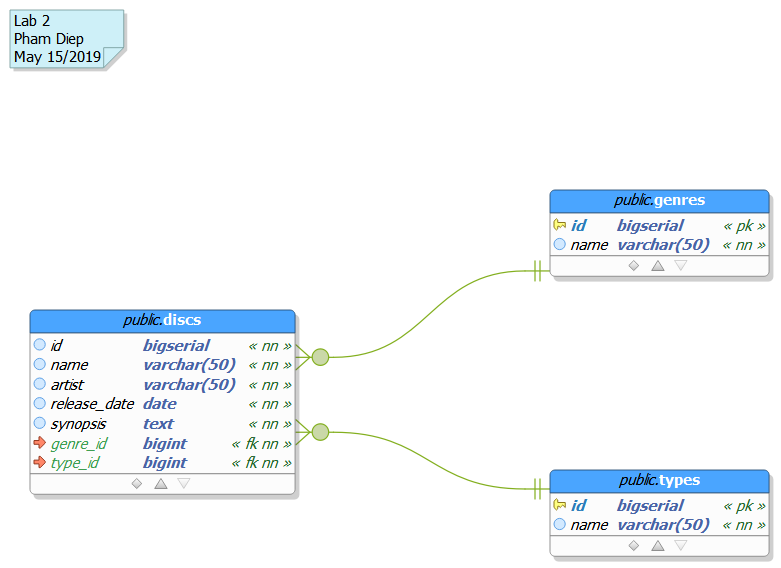Select the artist column row in discs
The width and height of the screenshot is (781, 568).
click(x=162, y=385)
